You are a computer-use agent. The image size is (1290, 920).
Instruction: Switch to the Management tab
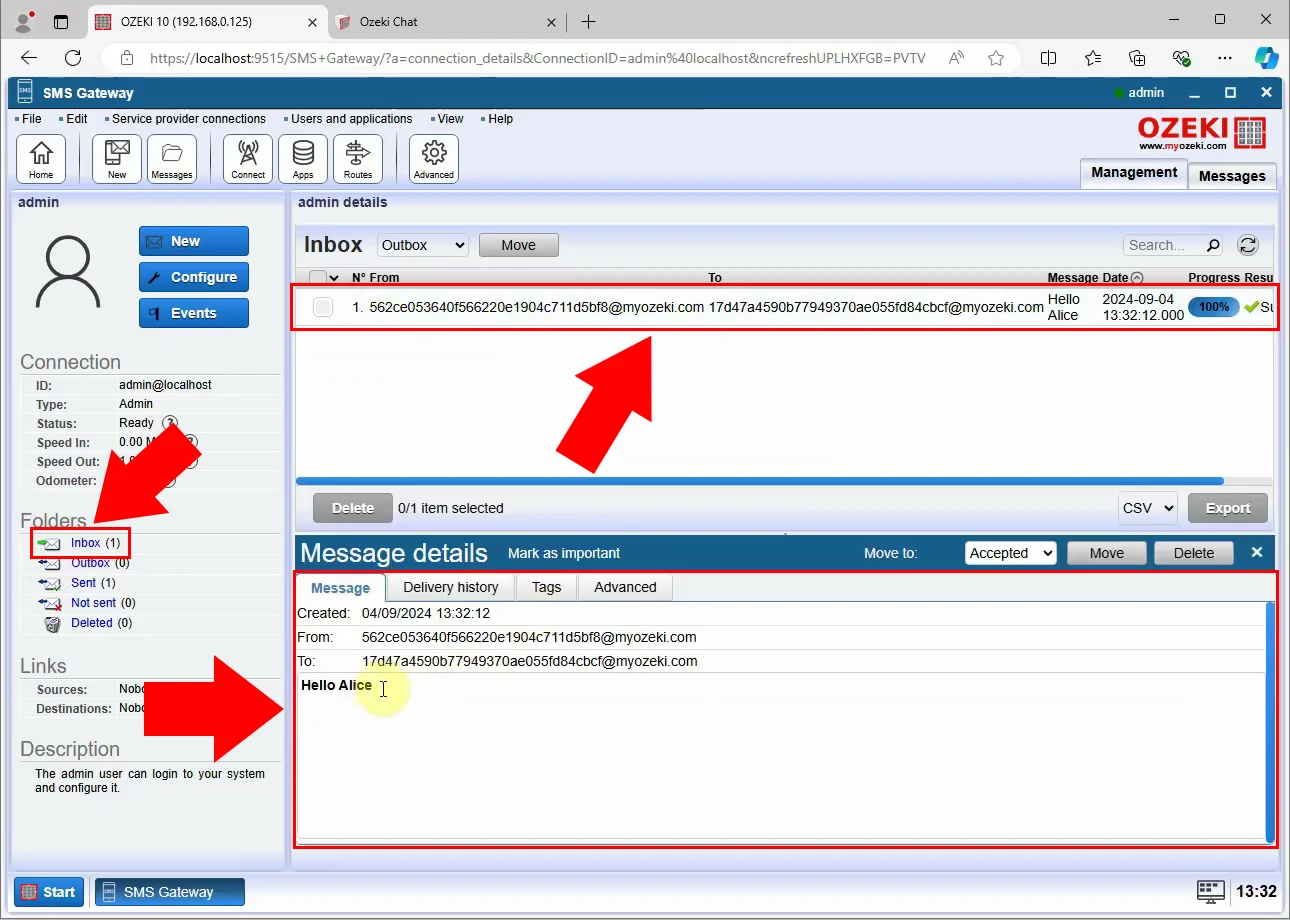point(1134,173)
